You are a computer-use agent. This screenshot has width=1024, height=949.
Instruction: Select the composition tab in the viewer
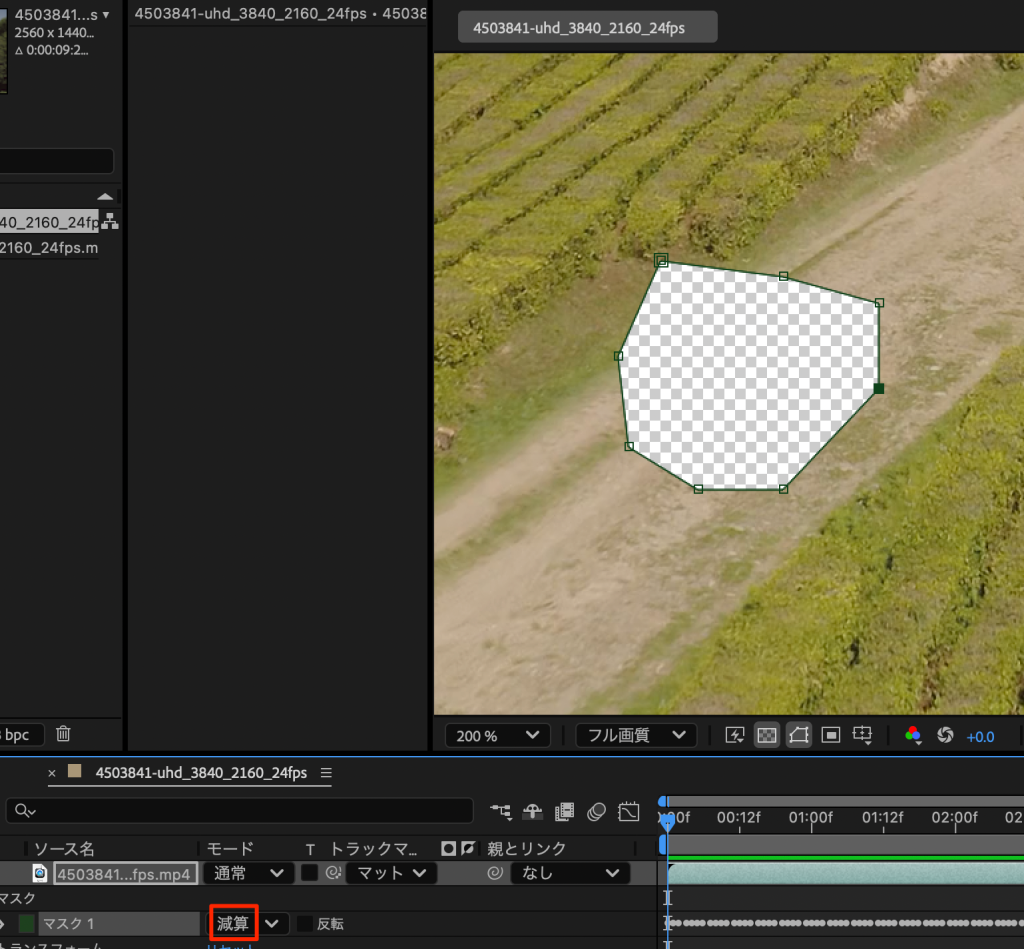tap(587, 28)
